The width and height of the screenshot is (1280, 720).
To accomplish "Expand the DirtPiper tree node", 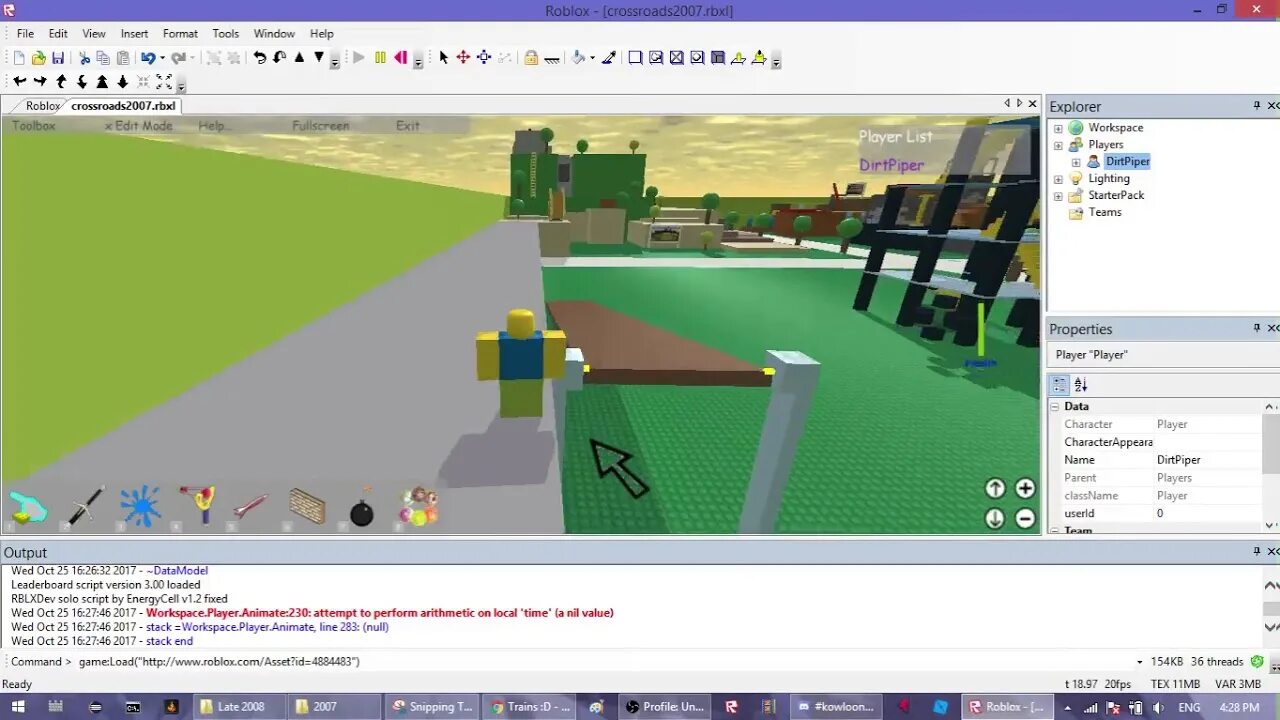I will point(1076,162).
